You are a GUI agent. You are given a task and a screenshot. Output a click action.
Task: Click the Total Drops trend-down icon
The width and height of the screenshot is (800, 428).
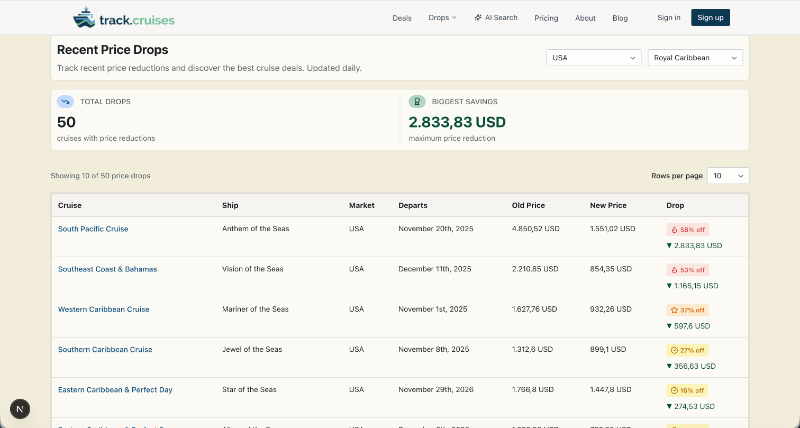coord(65,102)
